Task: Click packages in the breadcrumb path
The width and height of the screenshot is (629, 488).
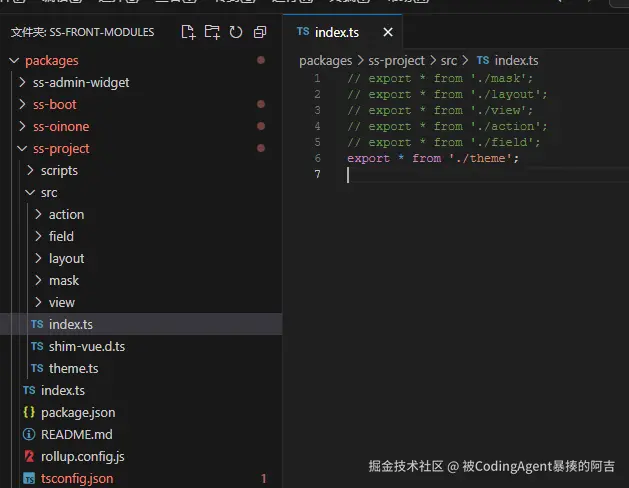Action: pos(325,61)
